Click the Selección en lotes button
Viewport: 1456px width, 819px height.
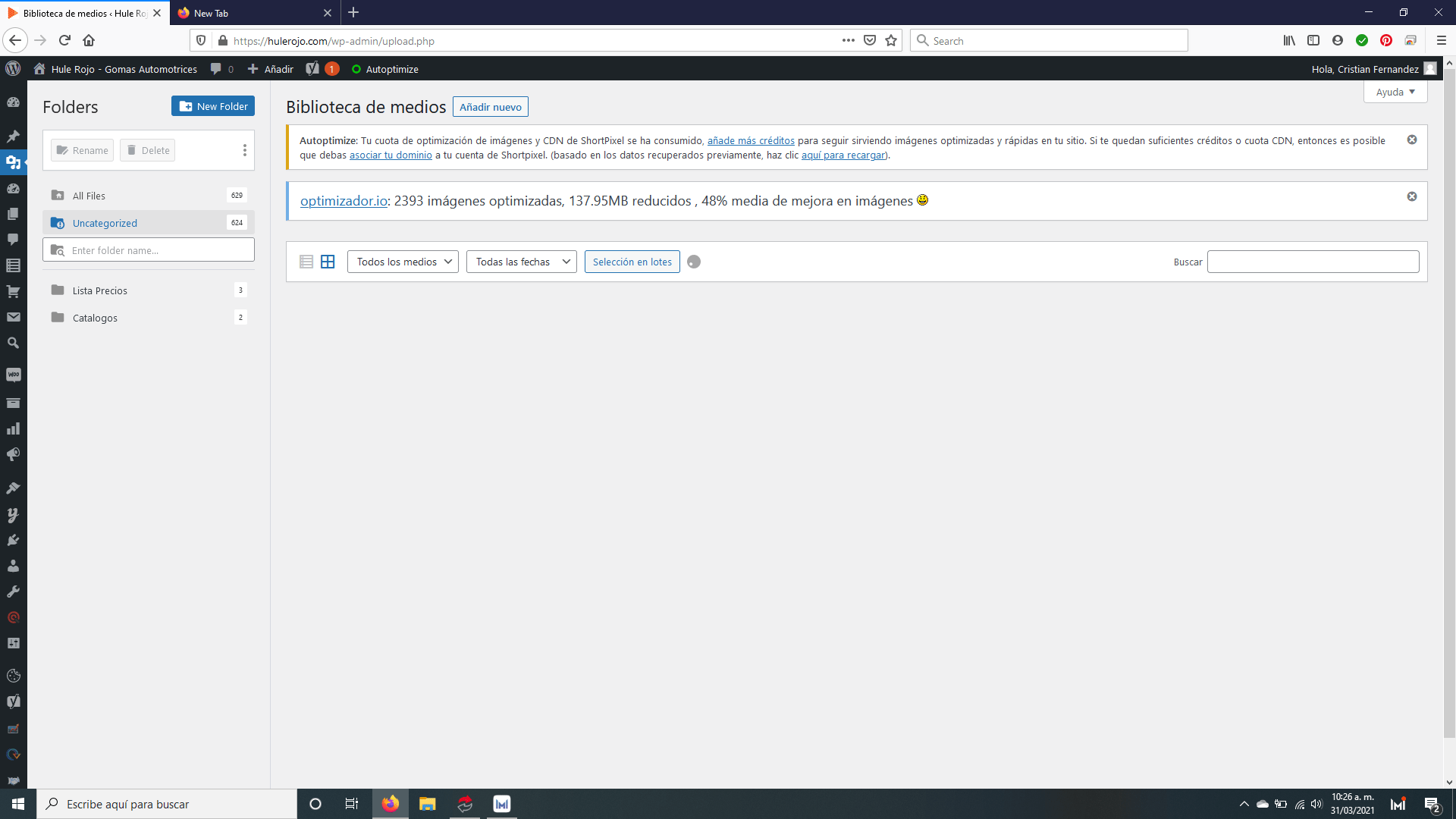tap(632, 262)
